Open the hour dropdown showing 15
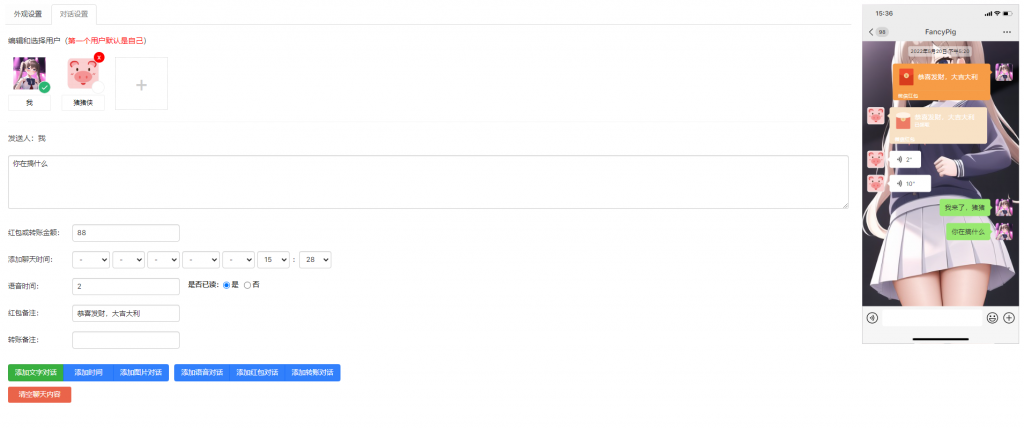The width and height of the screenshot is (1024, 429). [x=273, y=259]
